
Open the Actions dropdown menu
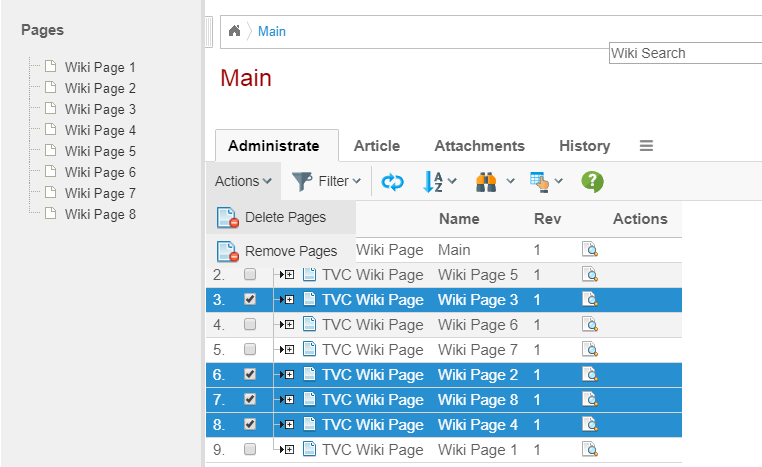(x=243, y=181)
